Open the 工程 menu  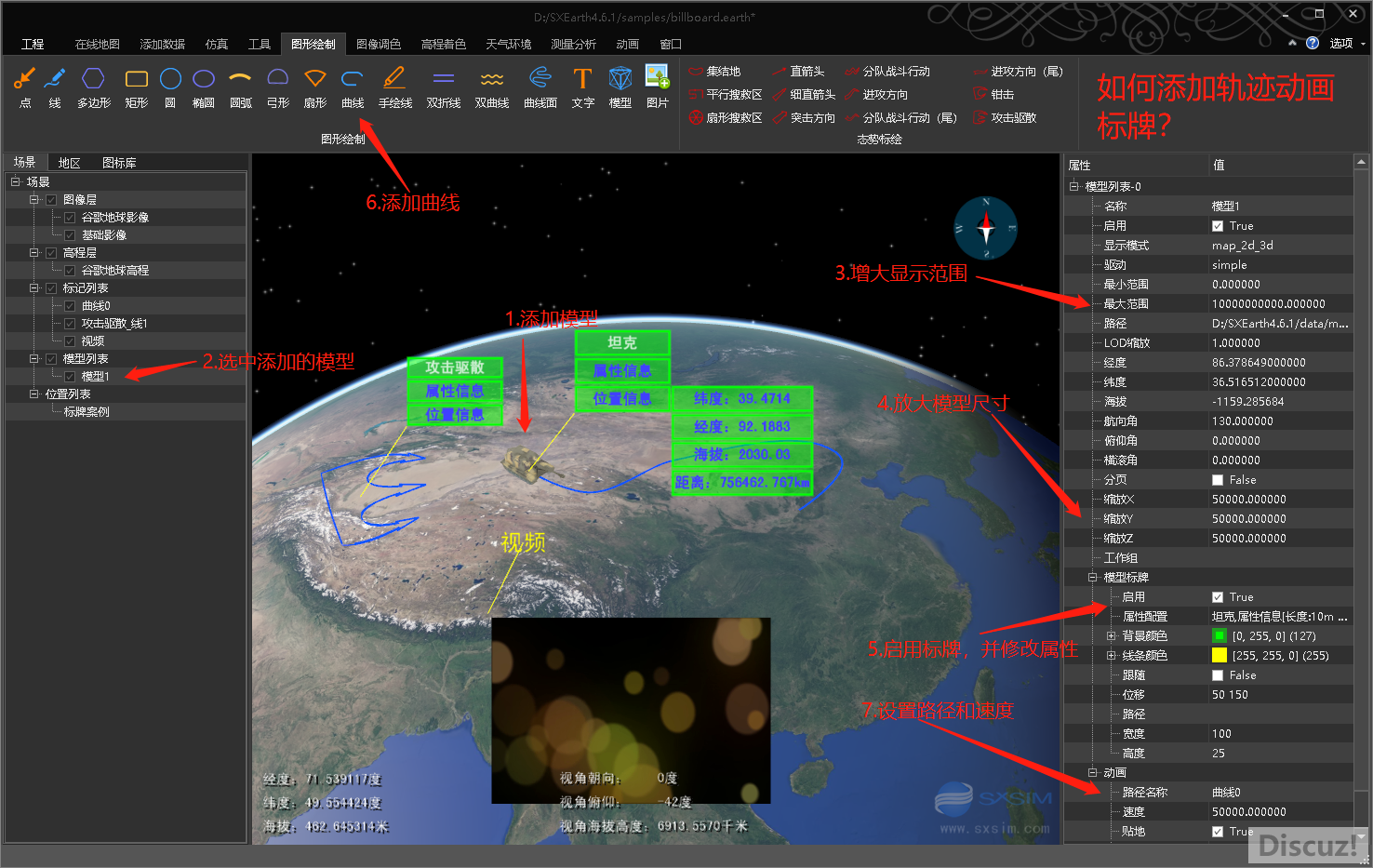(x=33, y=44)
